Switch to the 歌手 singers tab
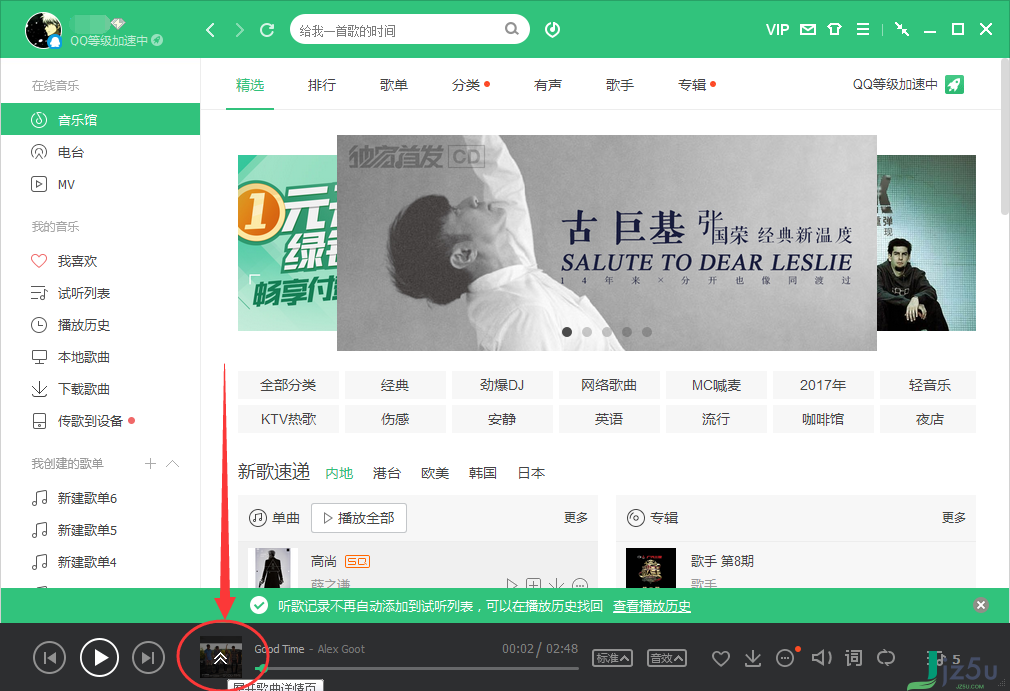 (619, 85)
